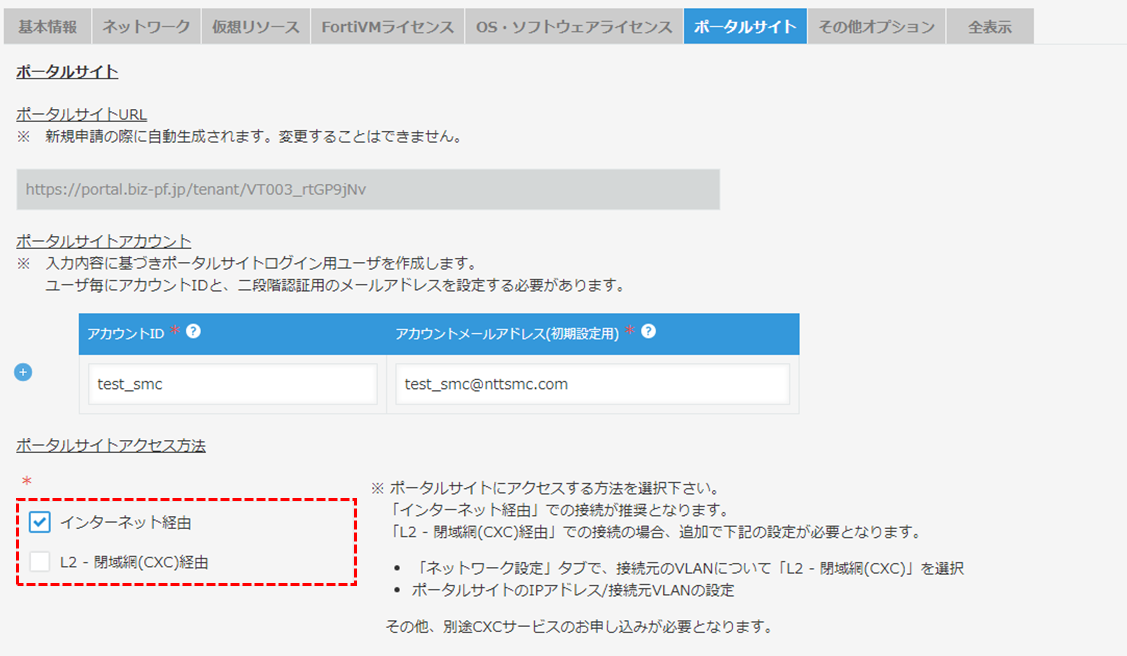Image resolution: width=1127 pixels, height=656 pixels.
Task: Enable the L2 - 閉域網(CXC)経由 checkbox
Action: click(40, 561)
